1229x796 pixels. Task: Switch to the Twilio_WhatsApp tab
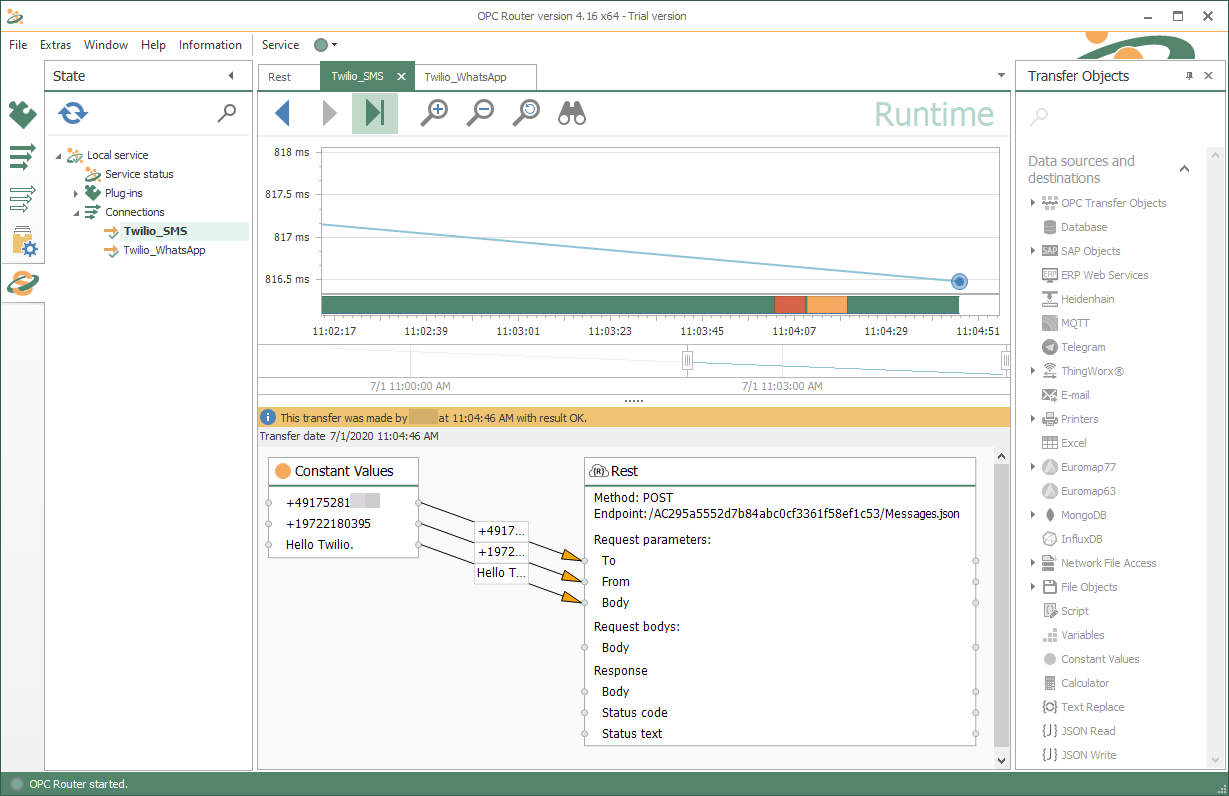tap(464, 77)
